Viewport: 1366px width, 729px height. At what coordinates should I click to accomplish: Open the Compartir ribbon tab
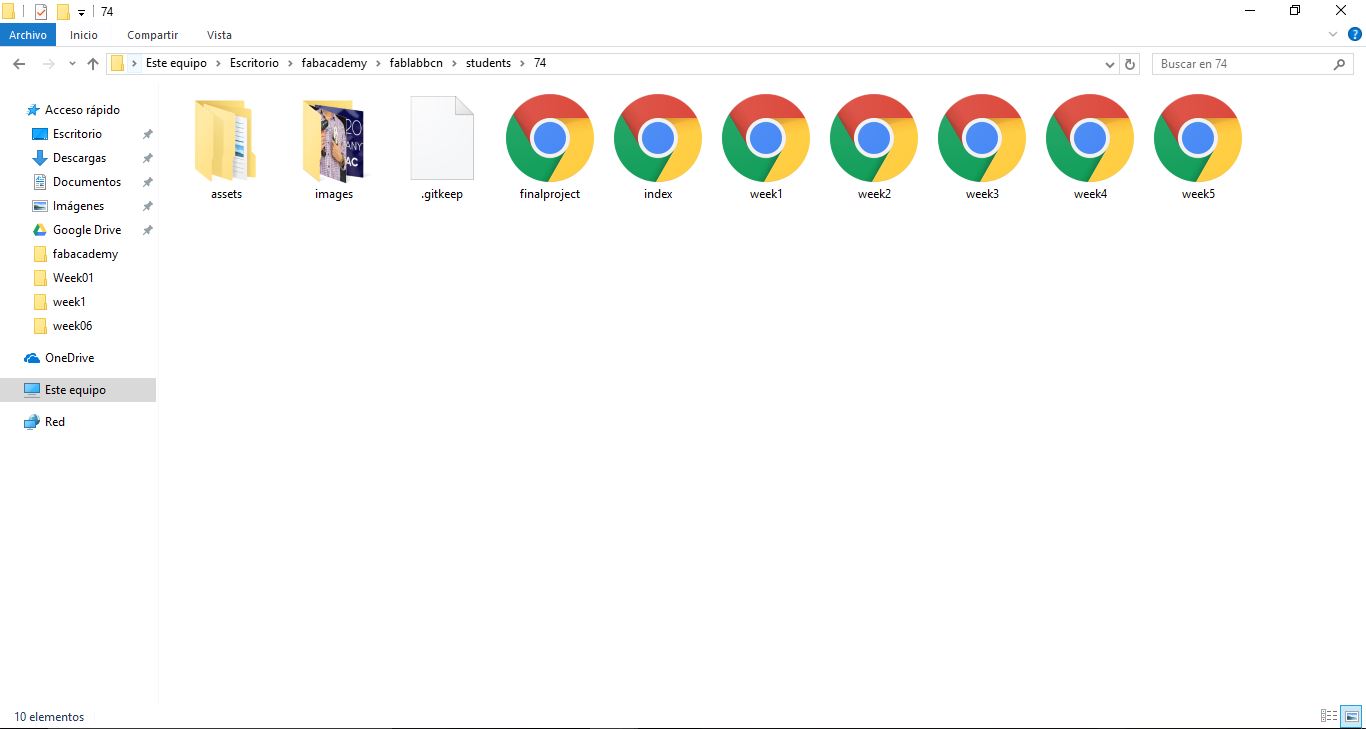(x=152, y=35)
